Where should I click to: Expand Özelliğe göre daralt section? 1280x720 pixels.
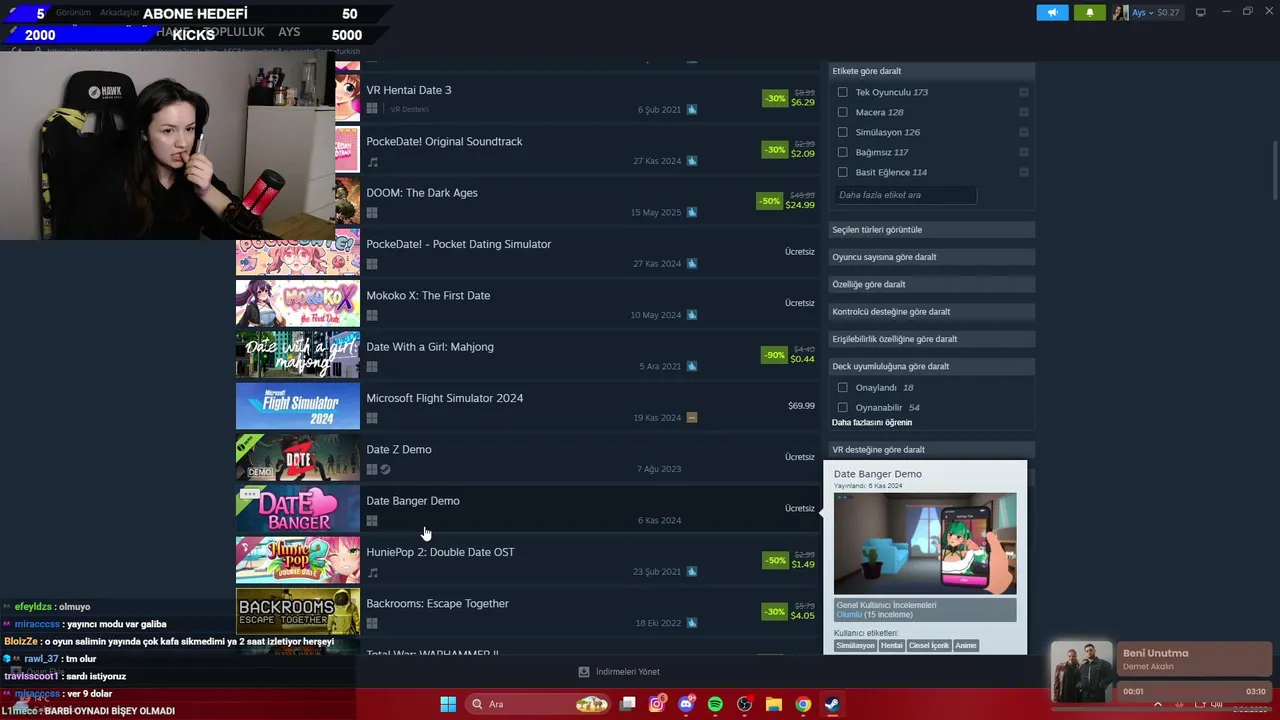(931, 284)
